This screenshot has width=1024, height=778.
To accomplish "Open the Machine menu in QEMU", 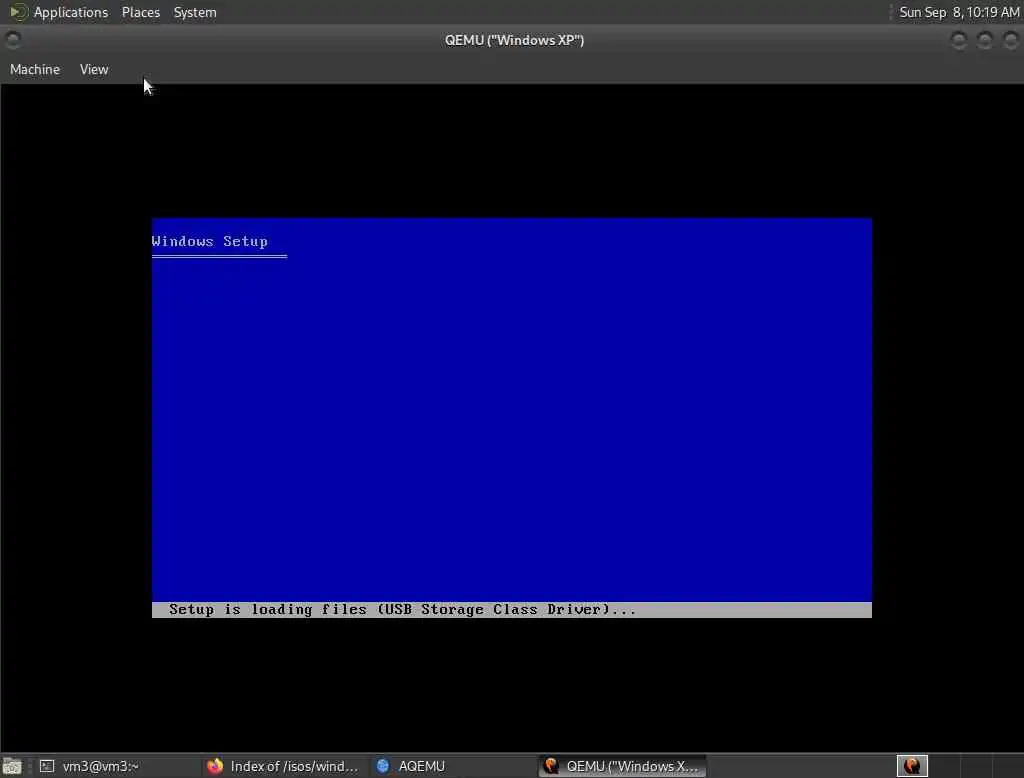I will (x=35, y=69).
